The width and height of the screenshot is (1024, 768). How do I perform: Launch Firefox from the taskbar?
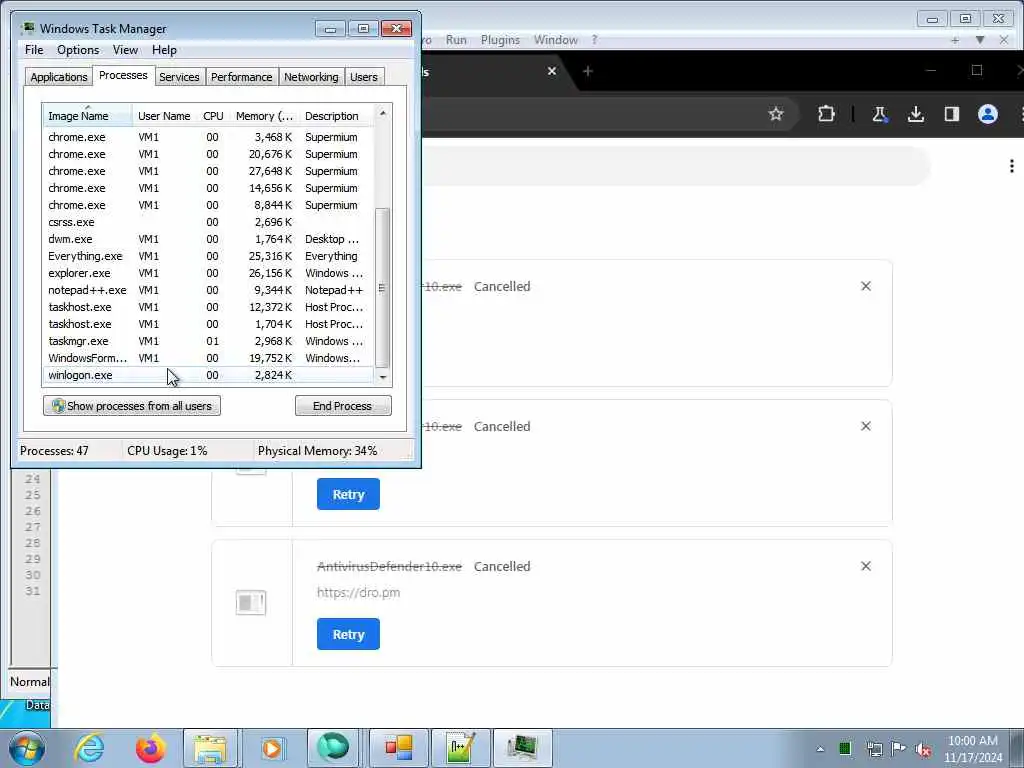[x=150, y=748]
